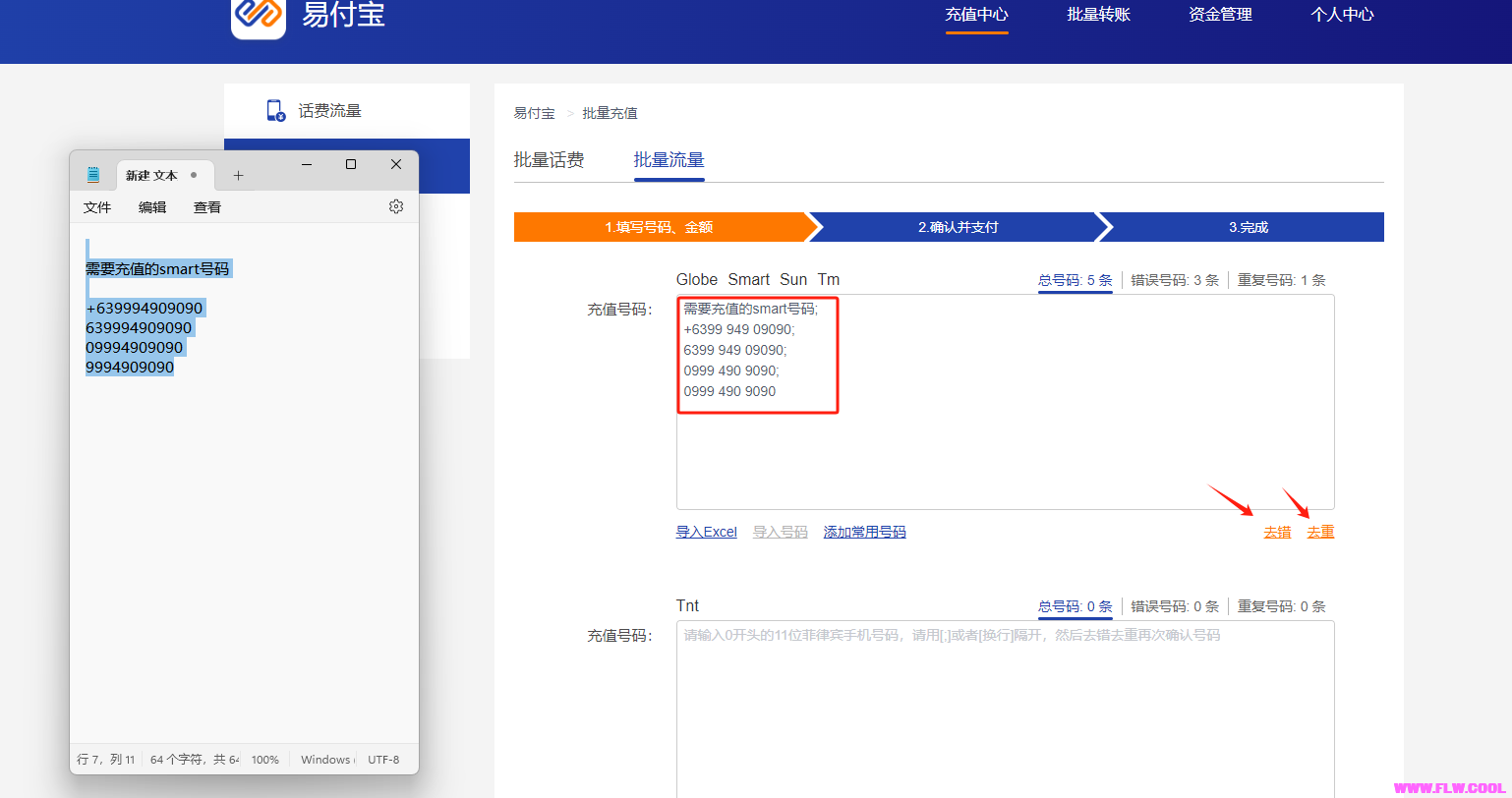Switch to the 批量话费 tab
The image size is (1512, 798).
550,160
